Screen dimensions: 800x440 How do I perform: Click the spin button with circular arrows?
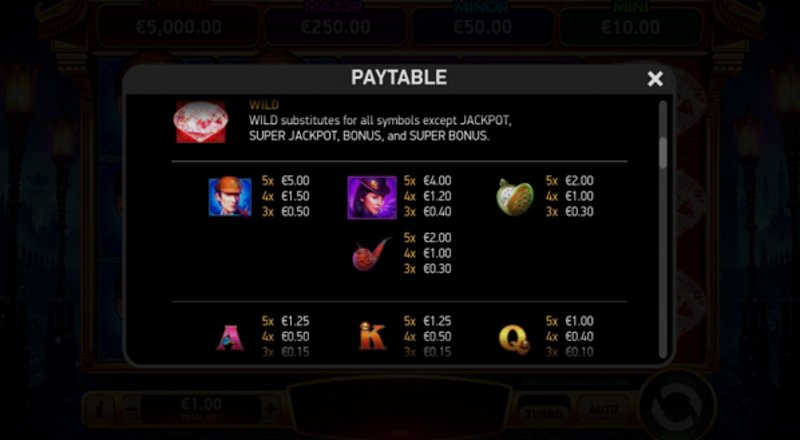coord(677,407)
